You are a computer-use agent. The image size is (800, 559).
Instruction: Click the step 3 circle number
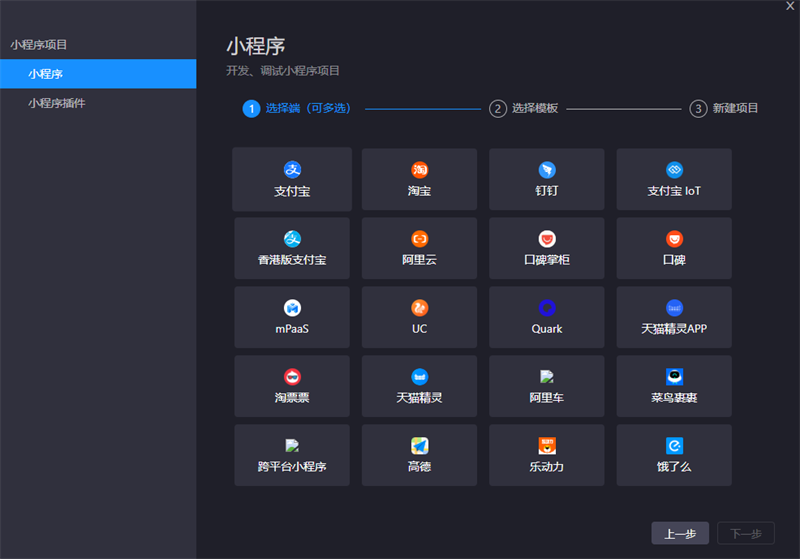coord(698,109)
